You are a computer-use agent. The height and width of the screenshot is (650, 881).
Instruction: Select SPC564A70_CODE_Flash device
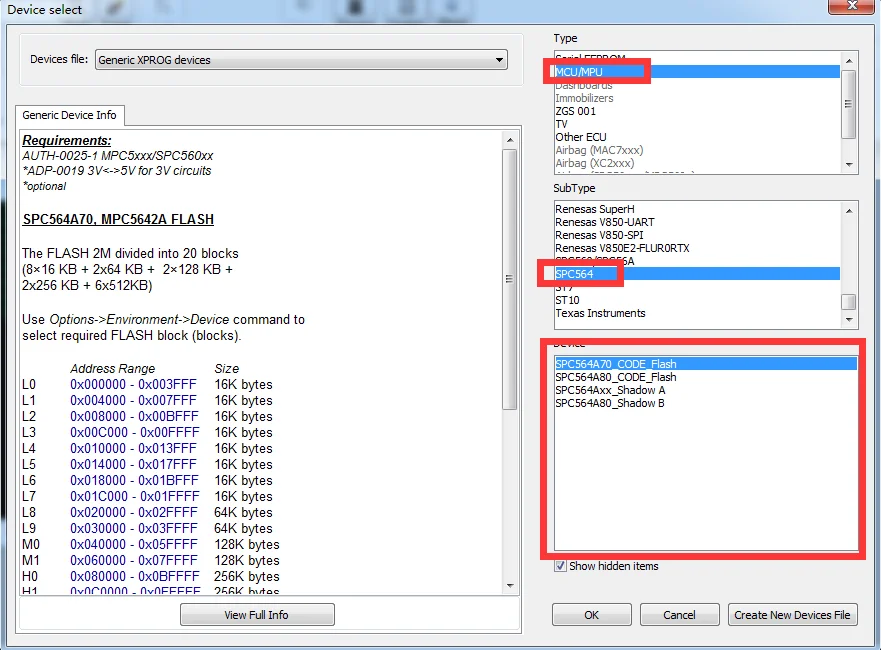coord(706,364)
